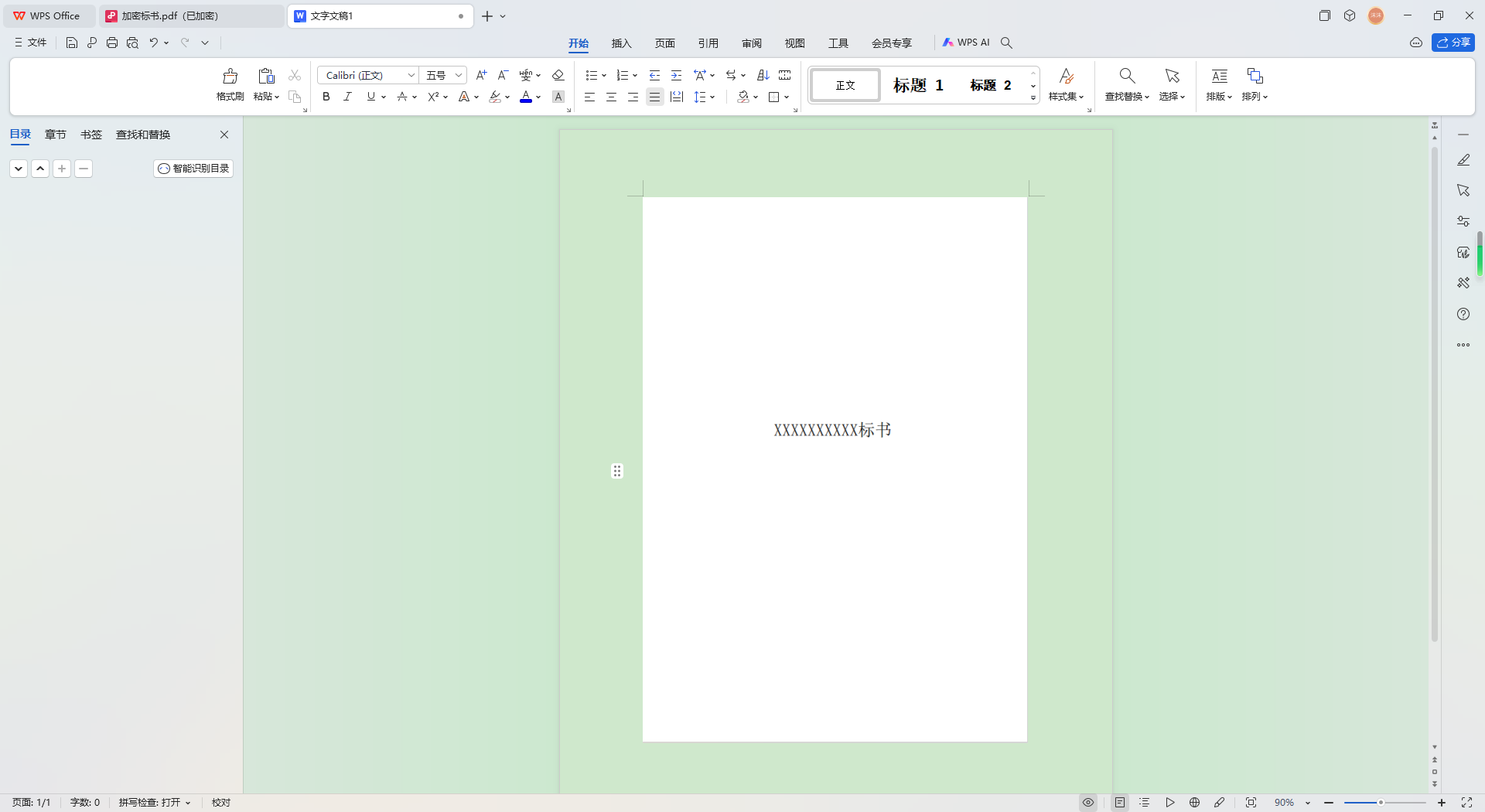The image size is (1485, 812).
Task: Click the clear formatting eraser icon
Action: tap(558, 75)
